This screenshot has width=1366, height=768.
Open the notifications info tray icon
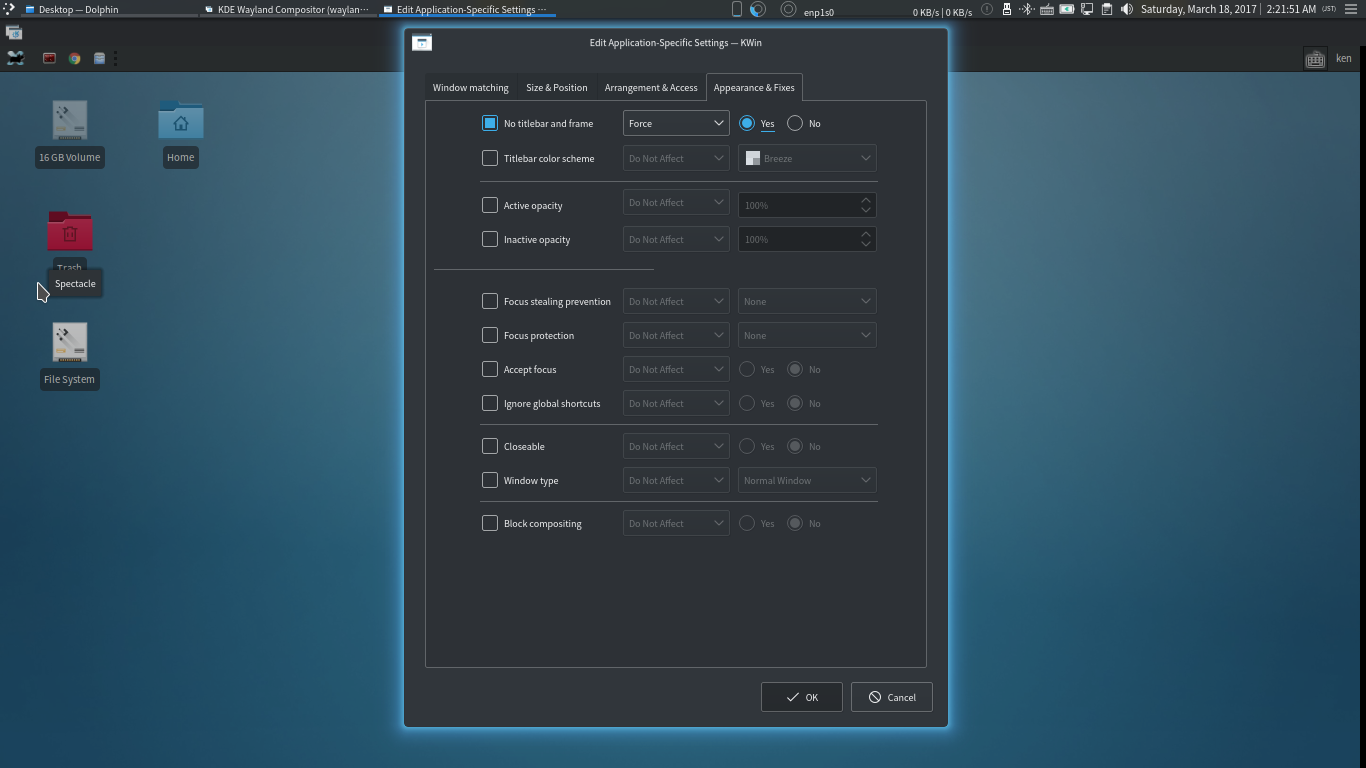click(986, 9)
